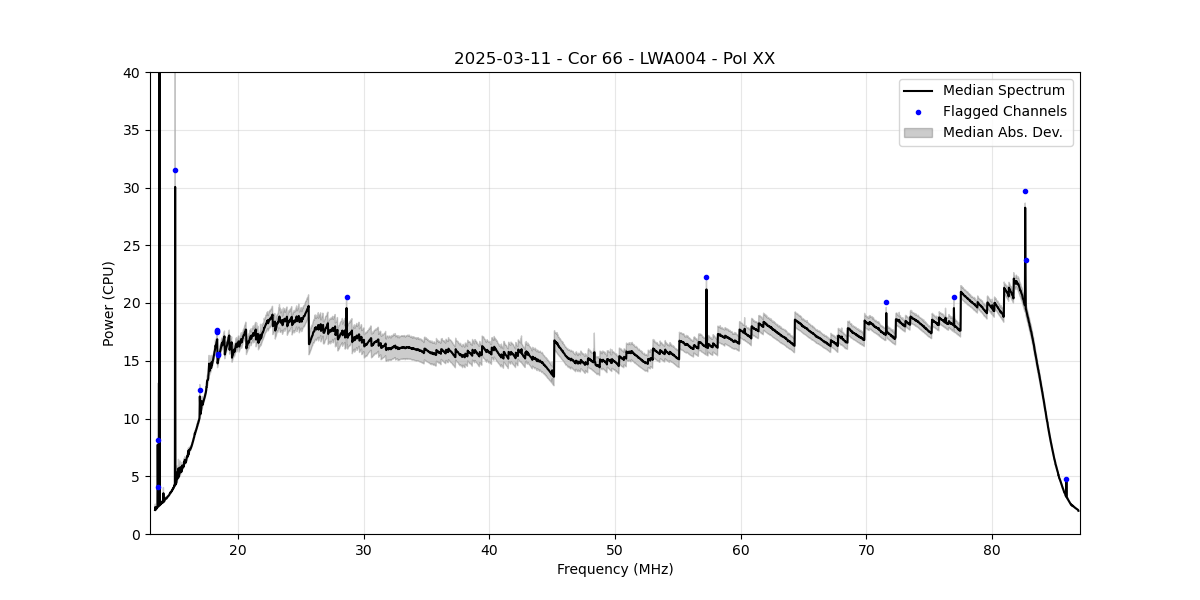1200x600 pixels.
Task: Click the gray Median Abs. Dev. legend swatch
Action: (918, 132)
